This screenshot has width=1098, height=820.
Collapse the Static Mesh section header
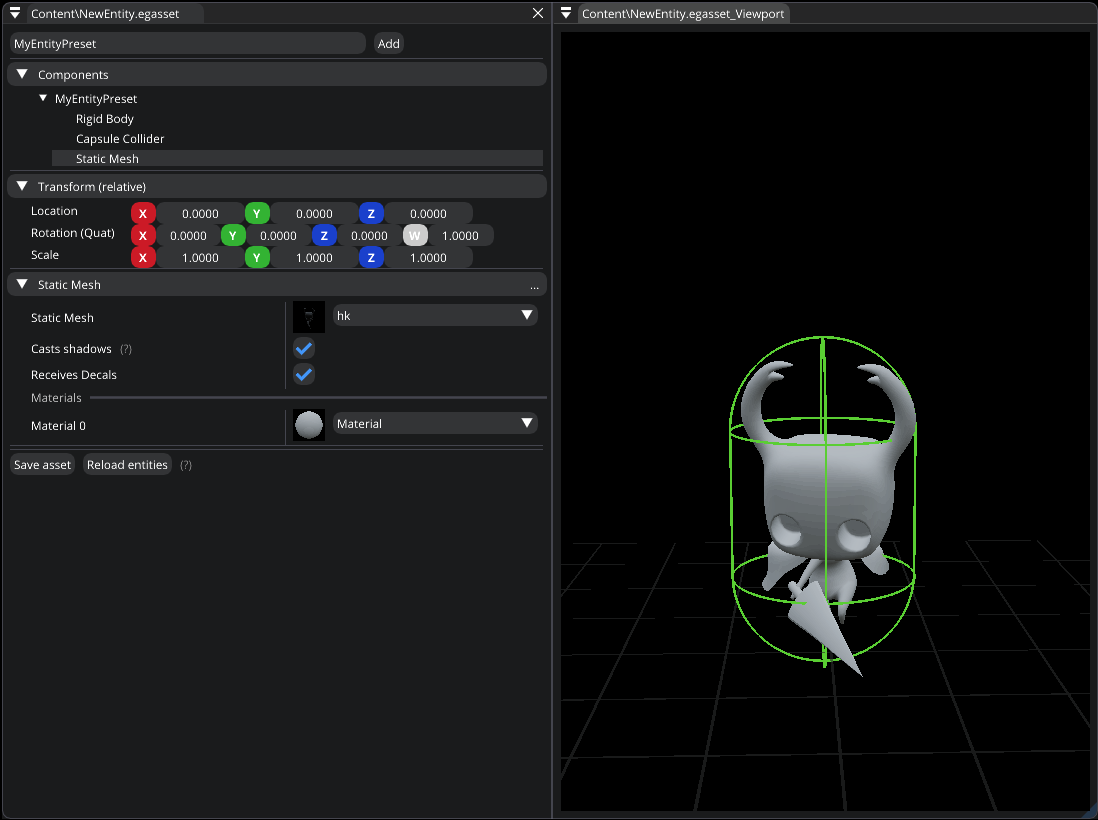22,284
